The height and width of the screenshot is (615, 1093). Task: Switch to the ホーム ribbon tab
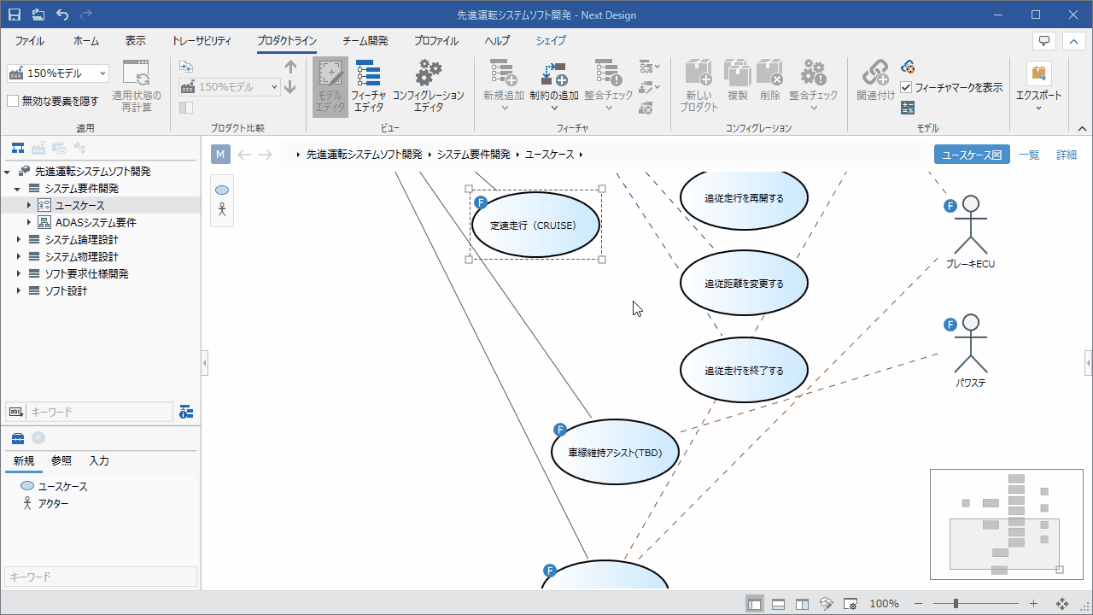[86, 41]
